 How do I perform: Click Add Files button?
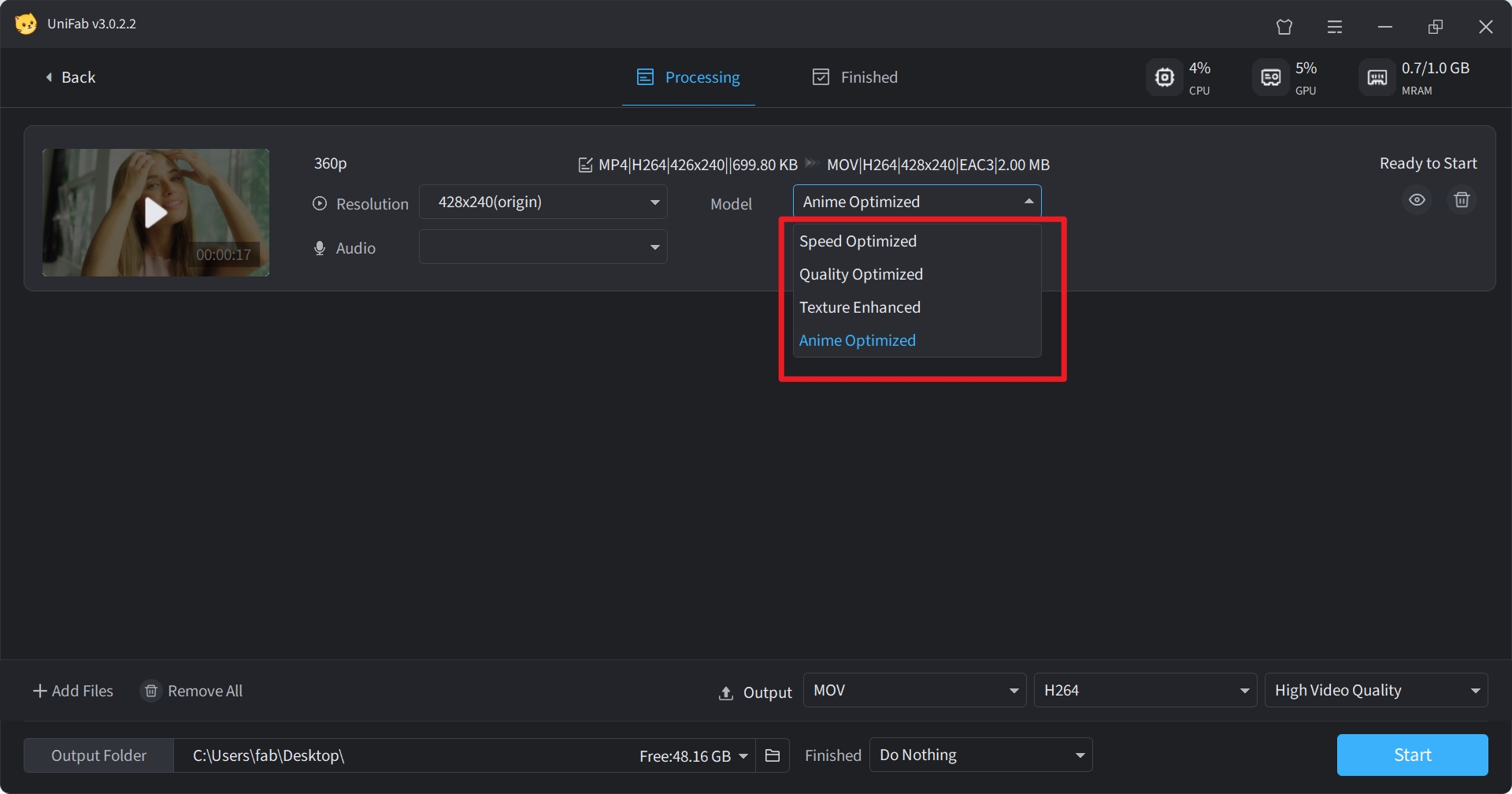[72, 691]
